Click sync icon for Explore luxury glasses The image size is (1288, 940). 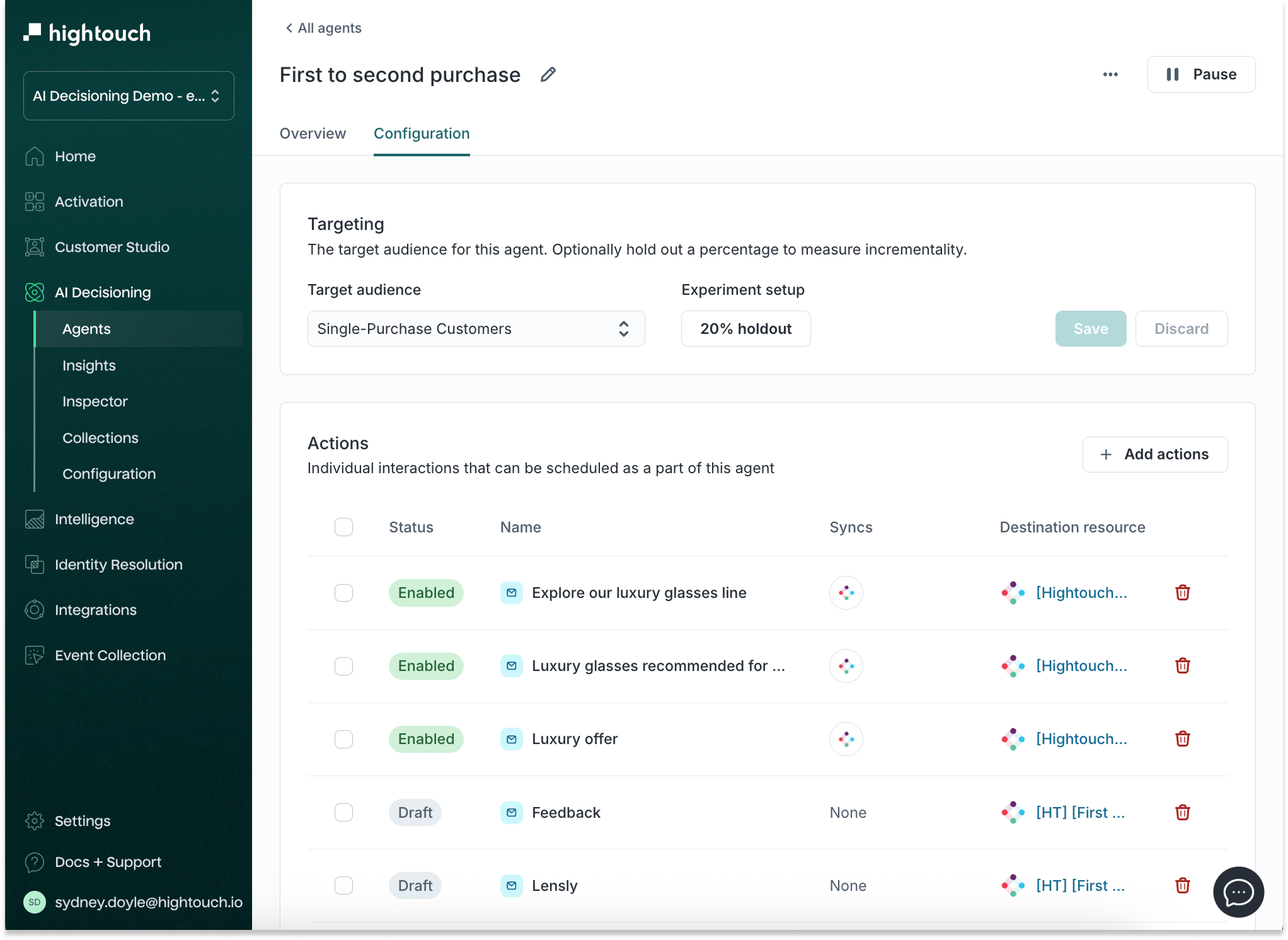point(846,593)
